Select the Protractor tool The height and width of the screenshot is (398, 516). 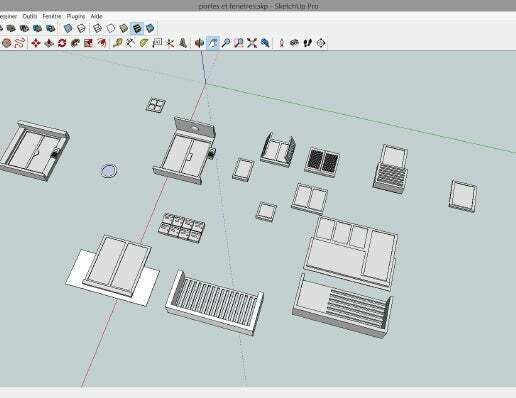point(144,43)
